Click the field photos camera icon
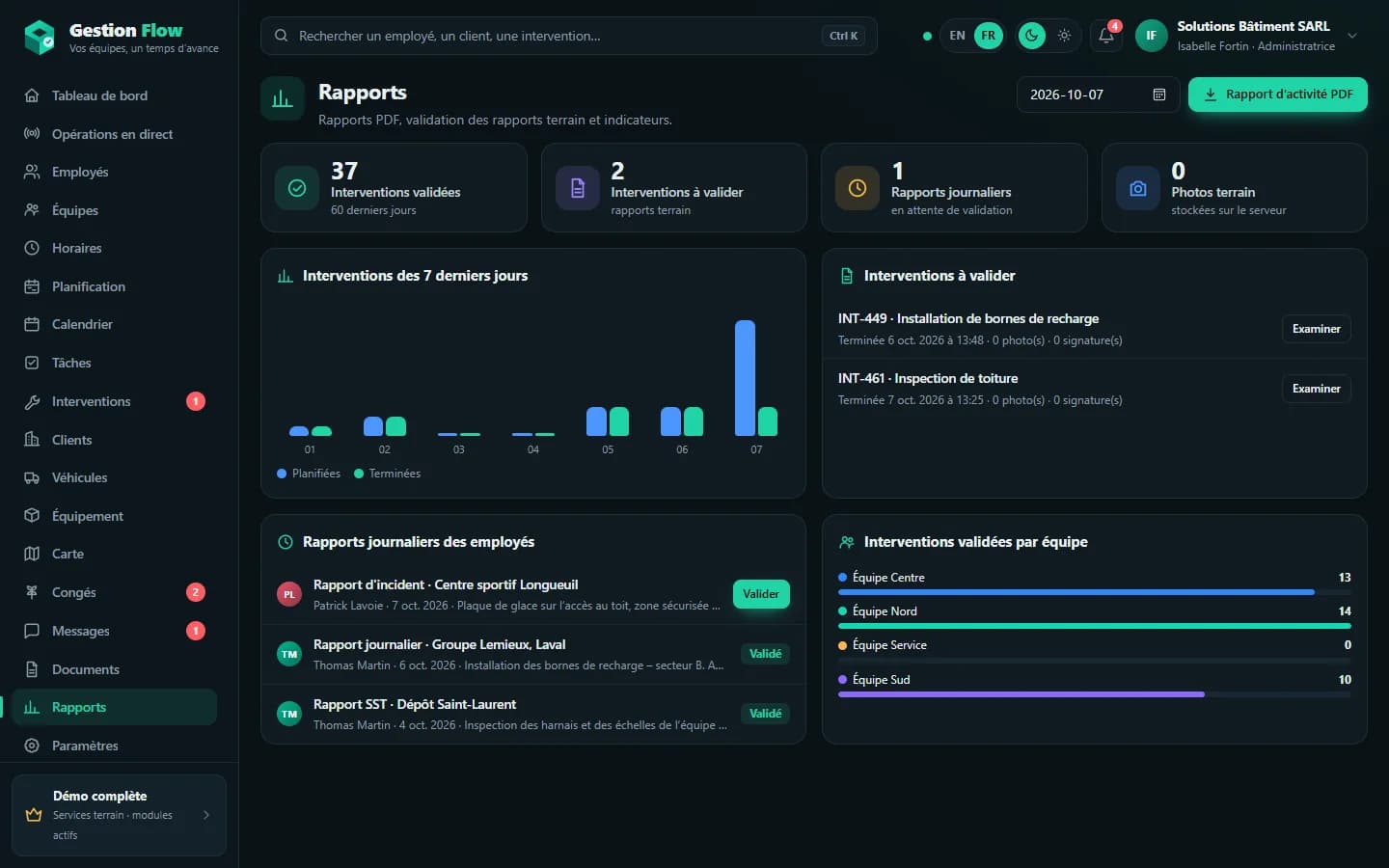 [x=1138, y=188]
